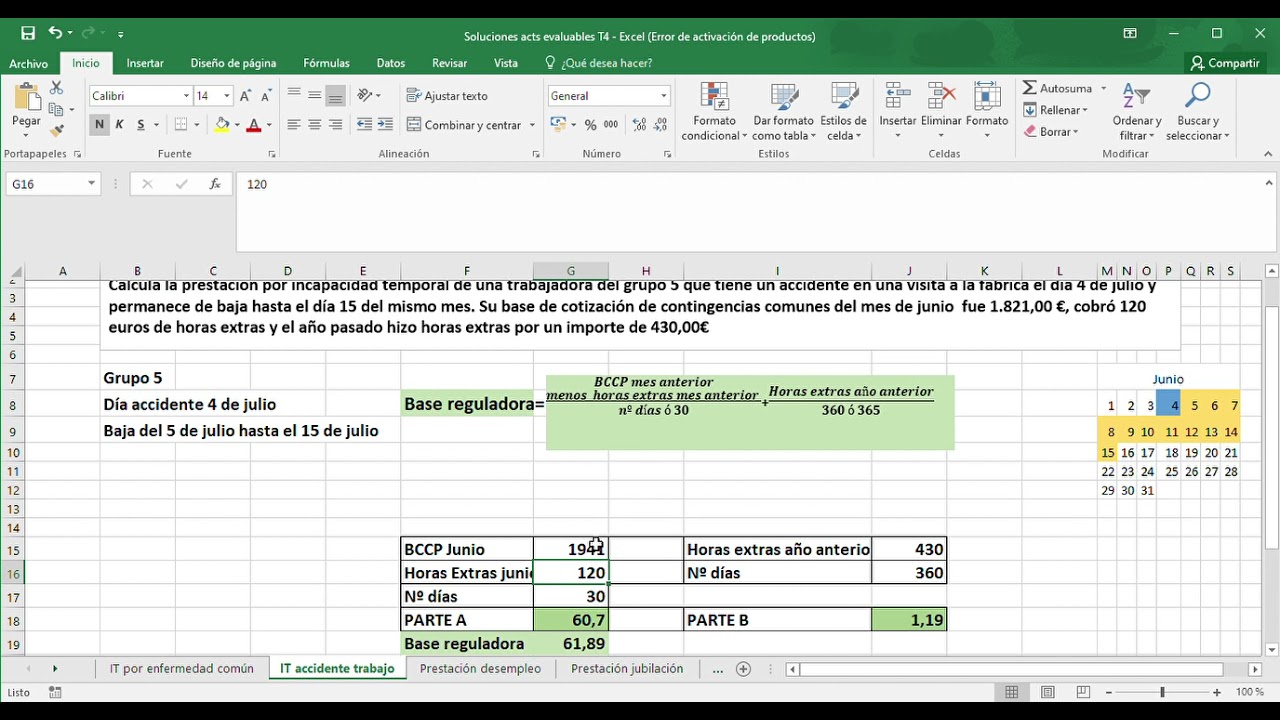Toggle Ajustar texto wrap text

click(x=447, y=96)
